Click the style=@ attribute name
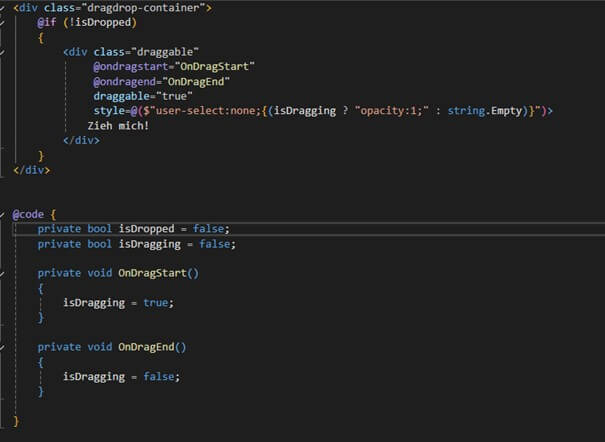The width and height of the screenshot is (605, 442). click(x=115, y=111)
